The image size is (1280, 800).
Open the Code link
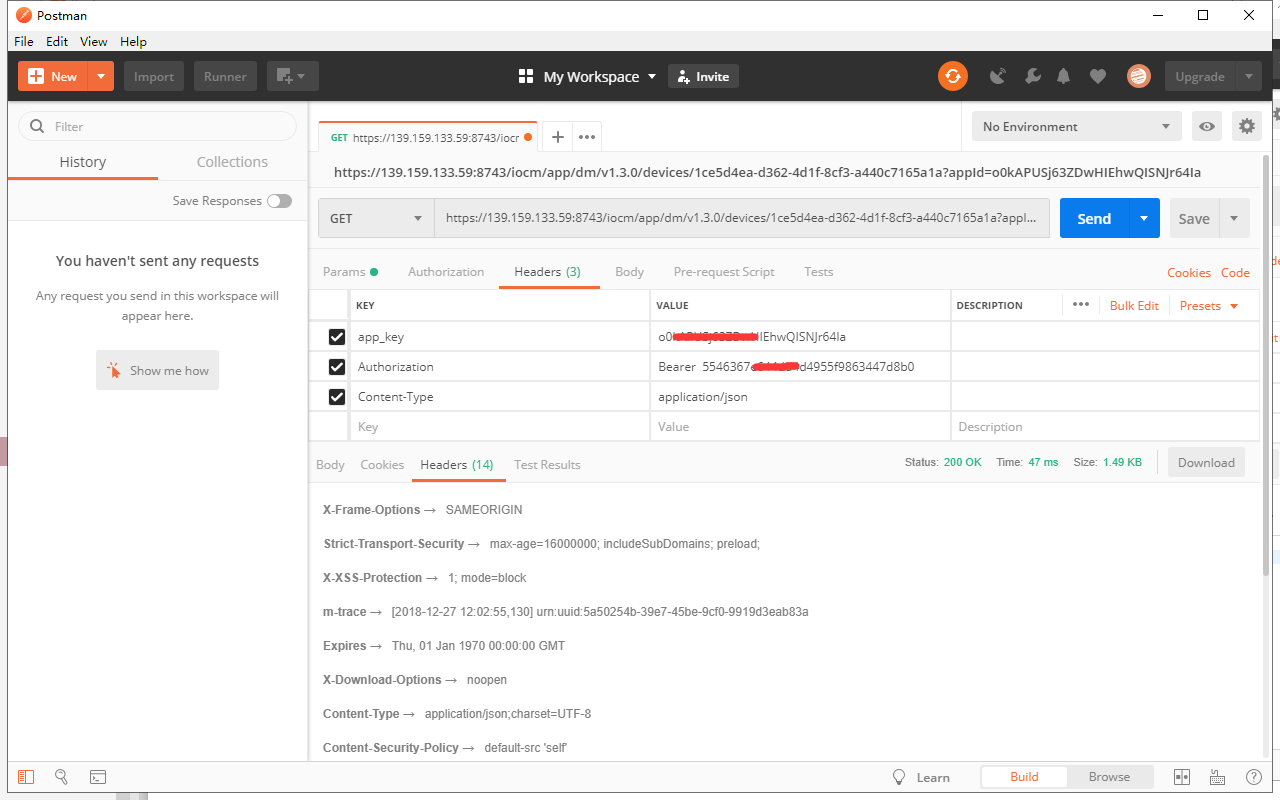pos(1235,273)
